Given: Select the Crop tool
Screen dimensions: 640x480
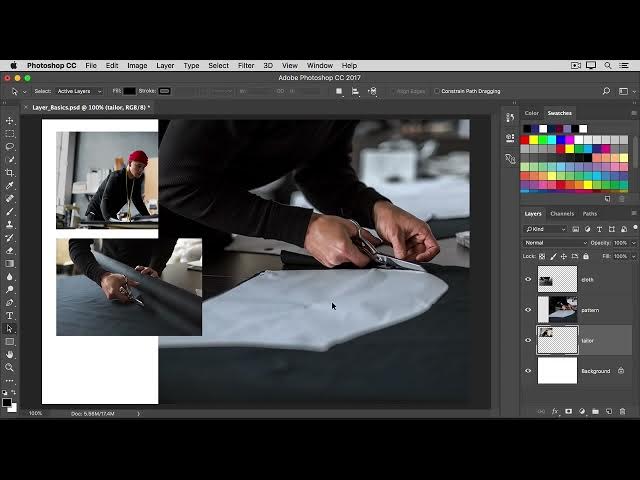Looking at the screenshot, I should tap(10, 173).
